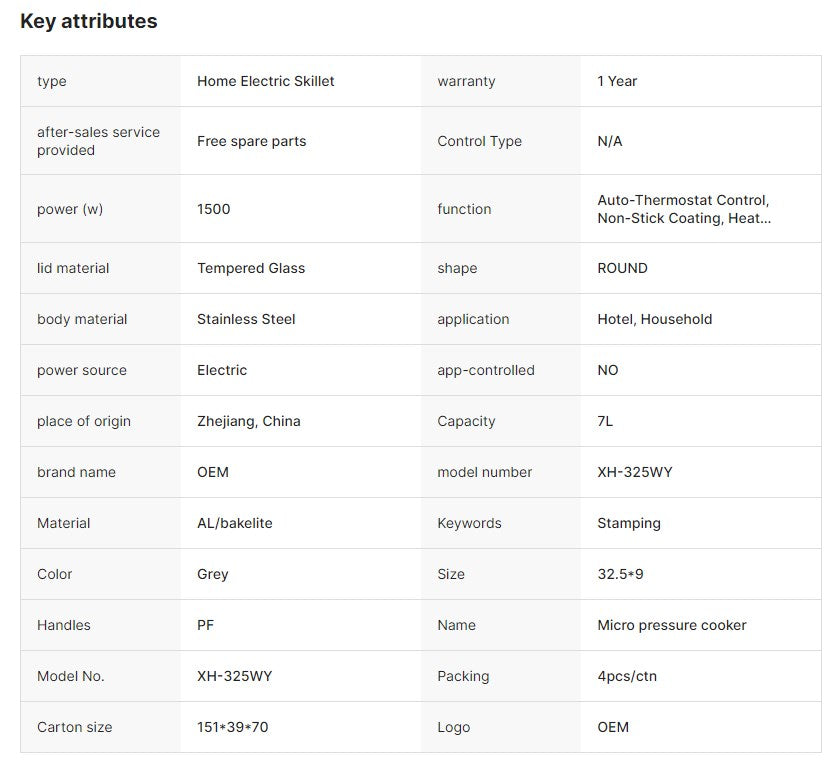Screen dimensions: 830x768
Task: Click the truncated function value Auto-Thermostat Control
Action: [684, 209]
